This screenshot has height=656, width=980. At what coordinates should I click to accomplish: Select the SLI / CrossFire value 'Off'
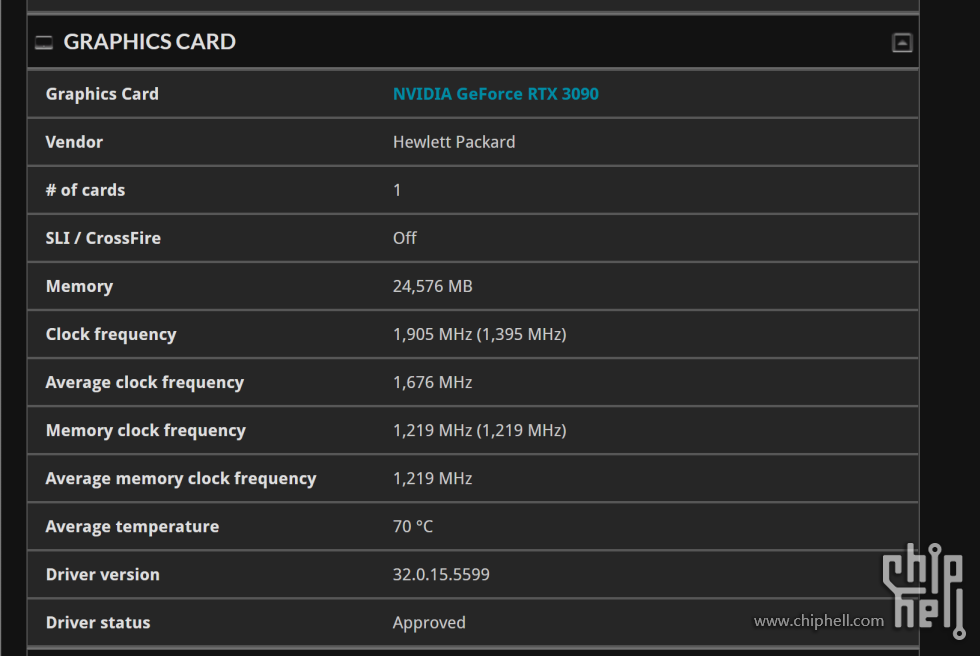point(404,239)
